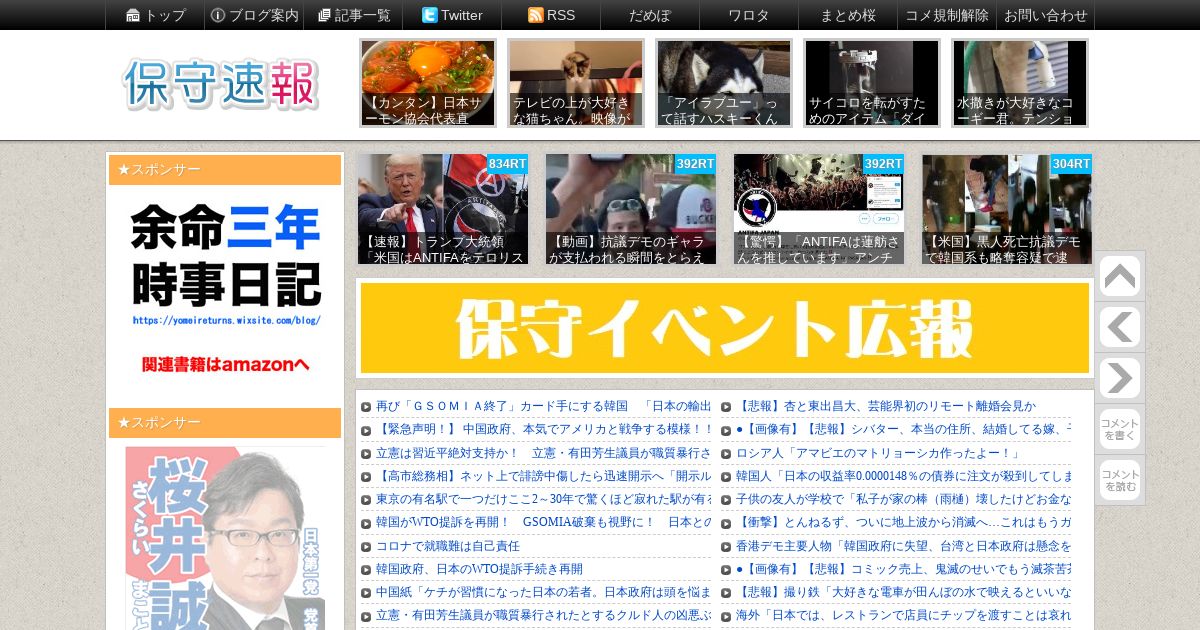Screen dimensions: 1200x630
Task: Click the info icon beside ブログ案内
Action: point(218,15)
